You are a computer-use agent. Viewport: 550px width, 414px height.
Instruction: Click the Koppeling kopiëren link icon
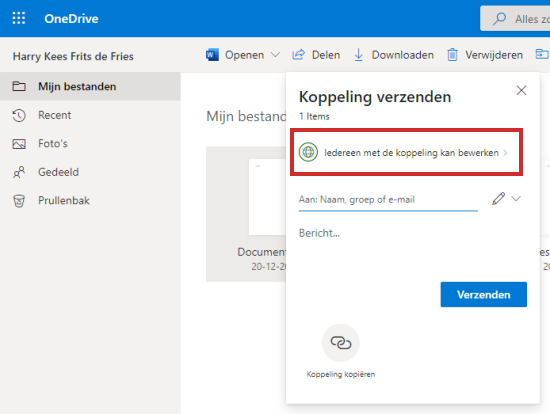pyautogui.click(x=341, y=343)
